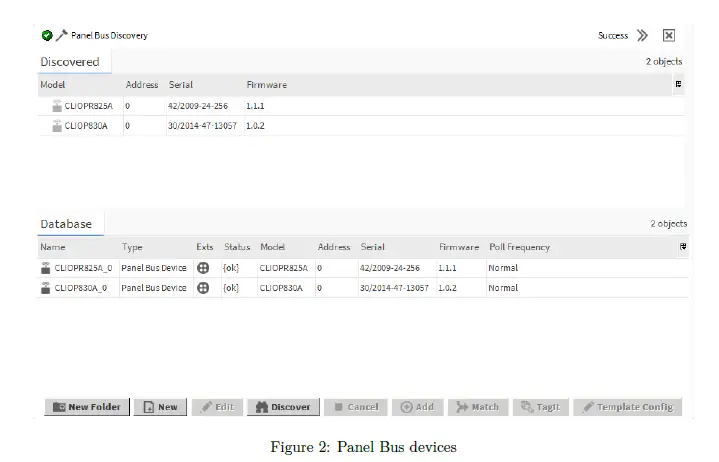Click the CLIOPR825A device icon in Discovered
719x462 pixels.
(57, 106)
